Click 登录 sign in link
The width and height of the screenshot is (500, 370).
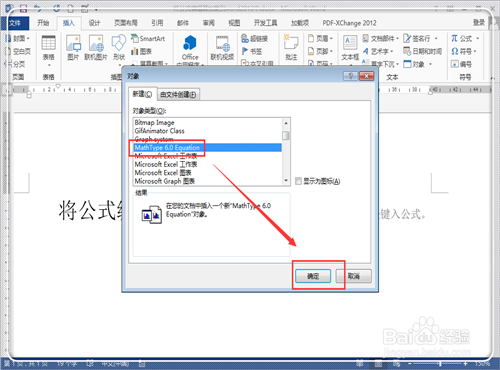(479, 23)
